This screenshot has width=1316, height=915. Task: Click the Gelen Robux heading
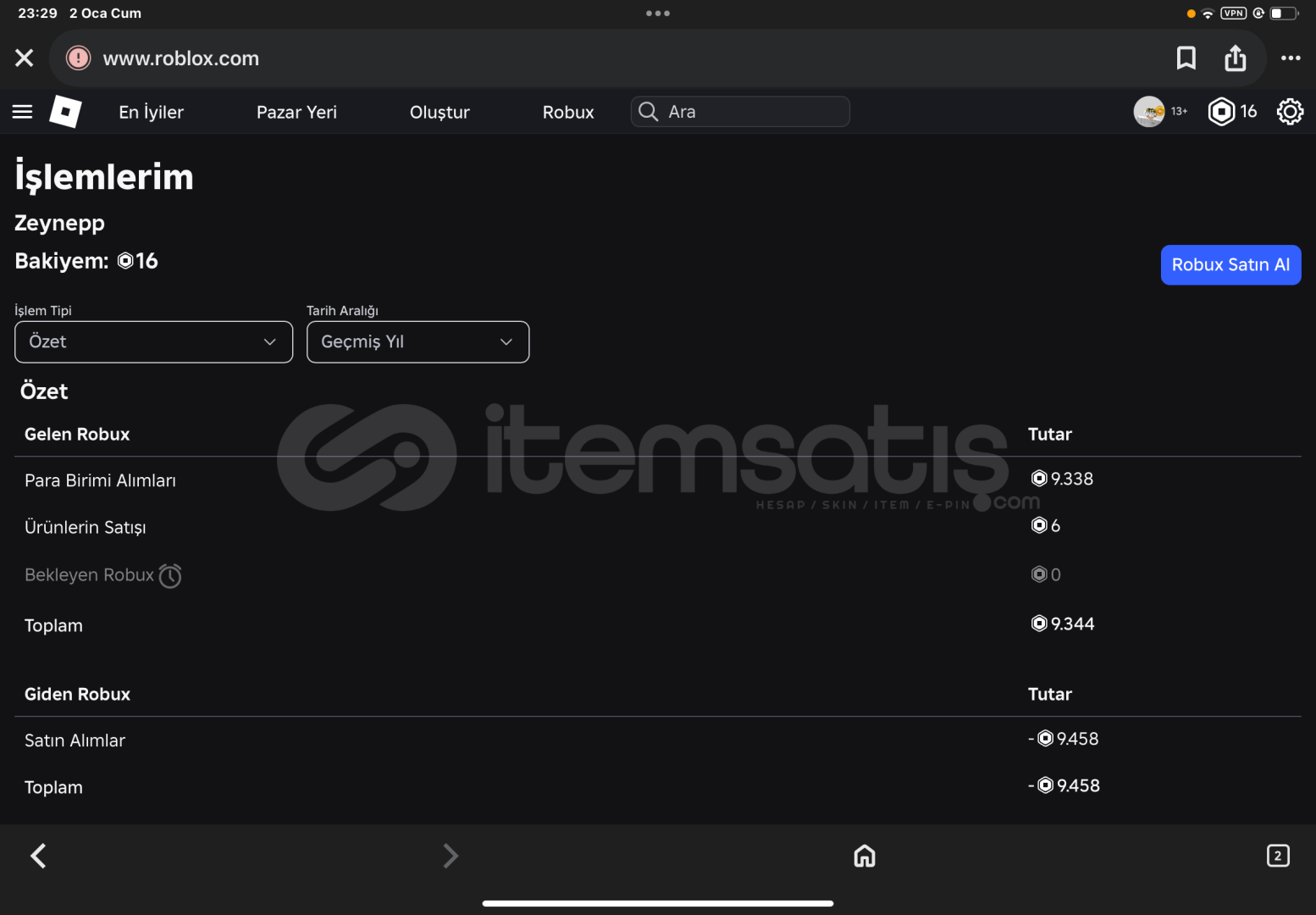coord(77,435)
